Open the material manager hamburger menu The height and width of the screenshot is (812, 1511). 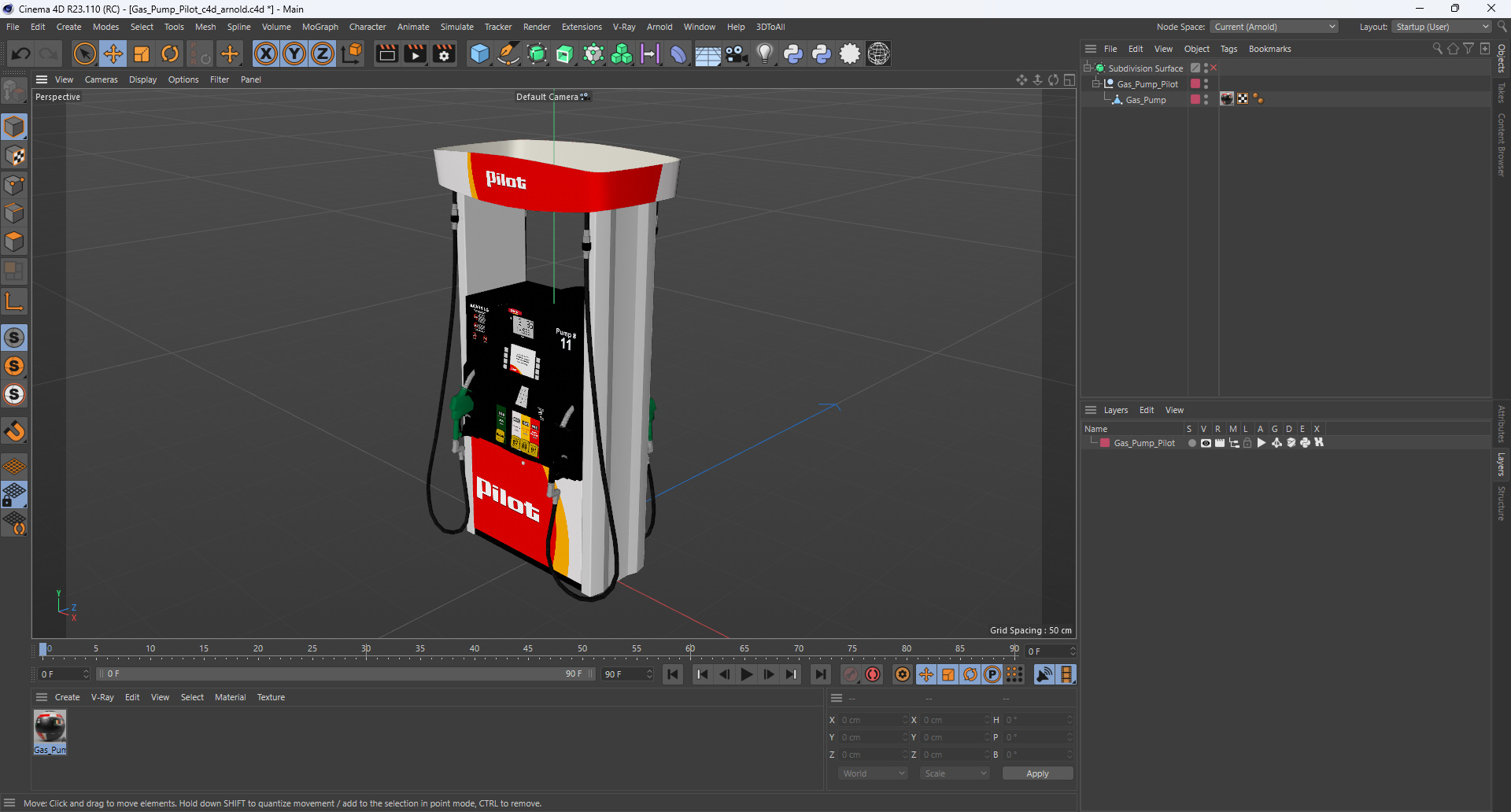[42, 697]
